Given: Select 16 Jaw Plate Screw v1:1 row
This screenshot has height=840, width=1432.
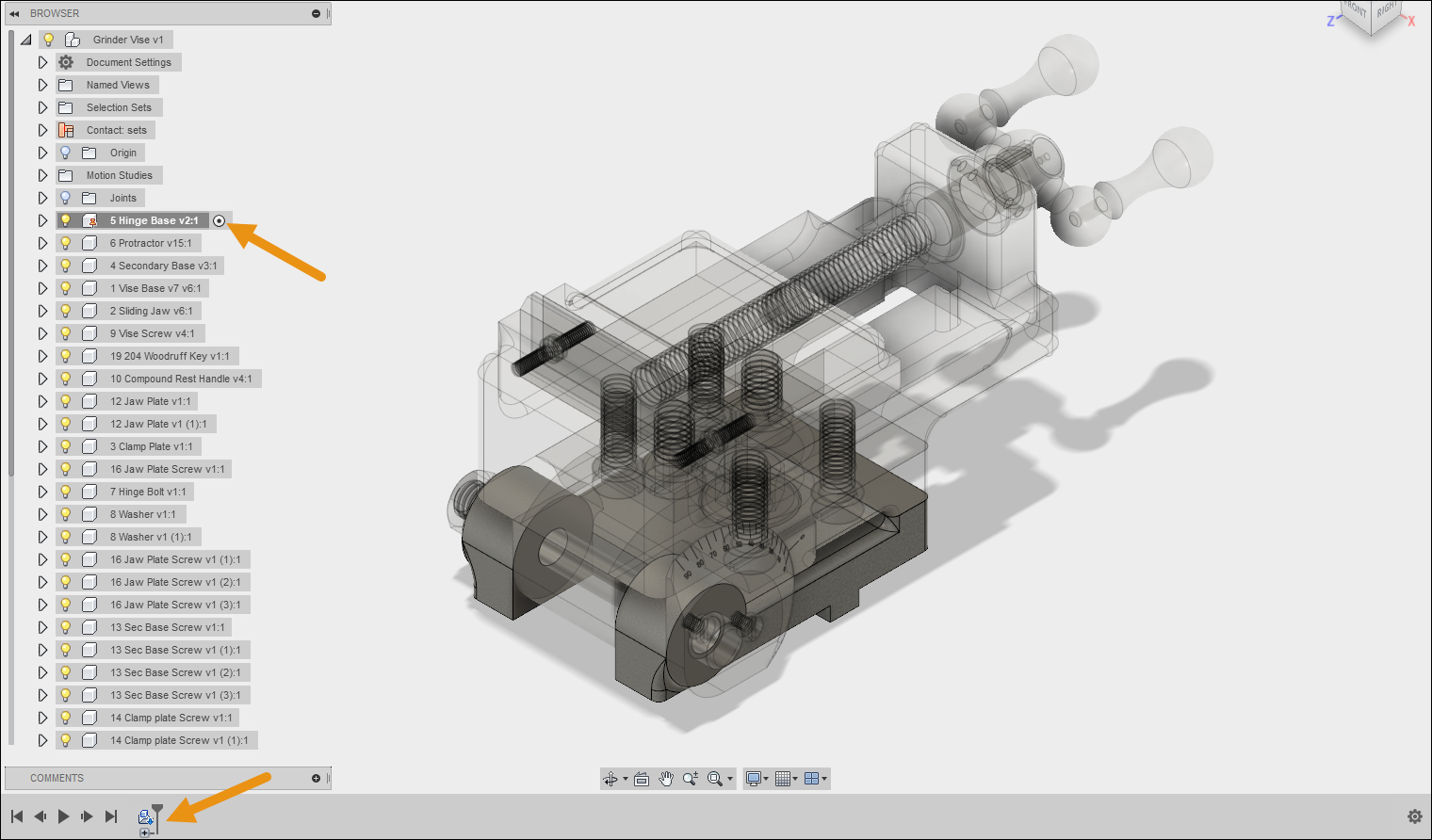Looking at the screenshot, I should [x=144, y=469].
